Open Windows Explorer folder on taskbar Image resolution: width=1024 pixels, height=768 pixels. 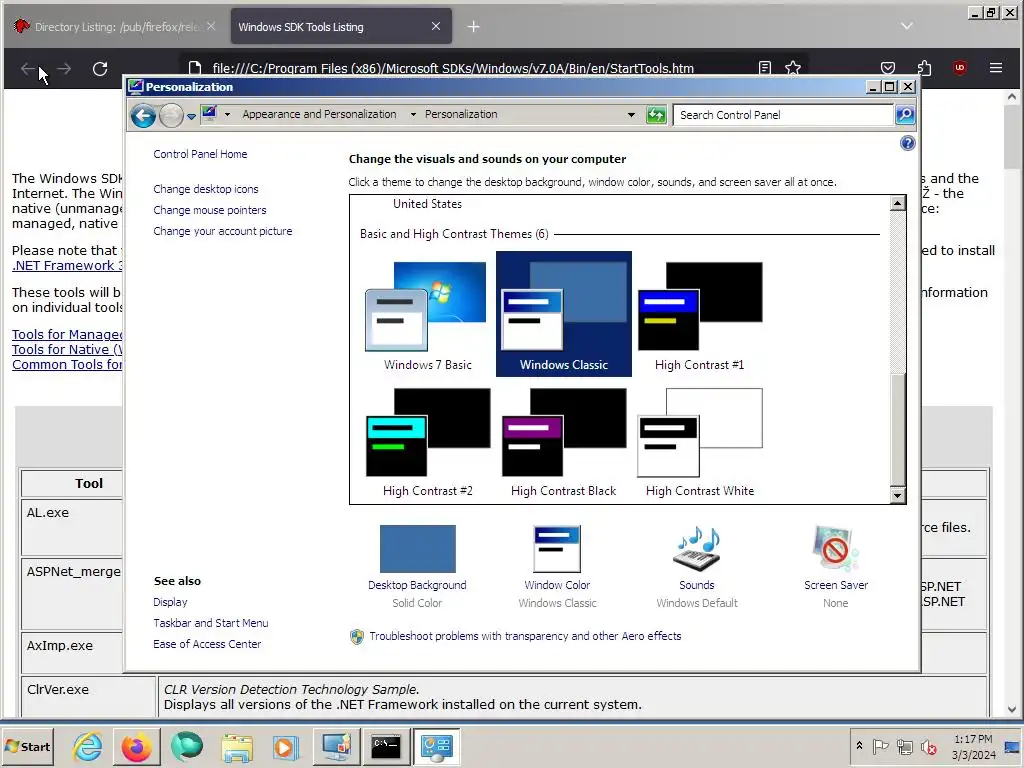coord(236,746)
